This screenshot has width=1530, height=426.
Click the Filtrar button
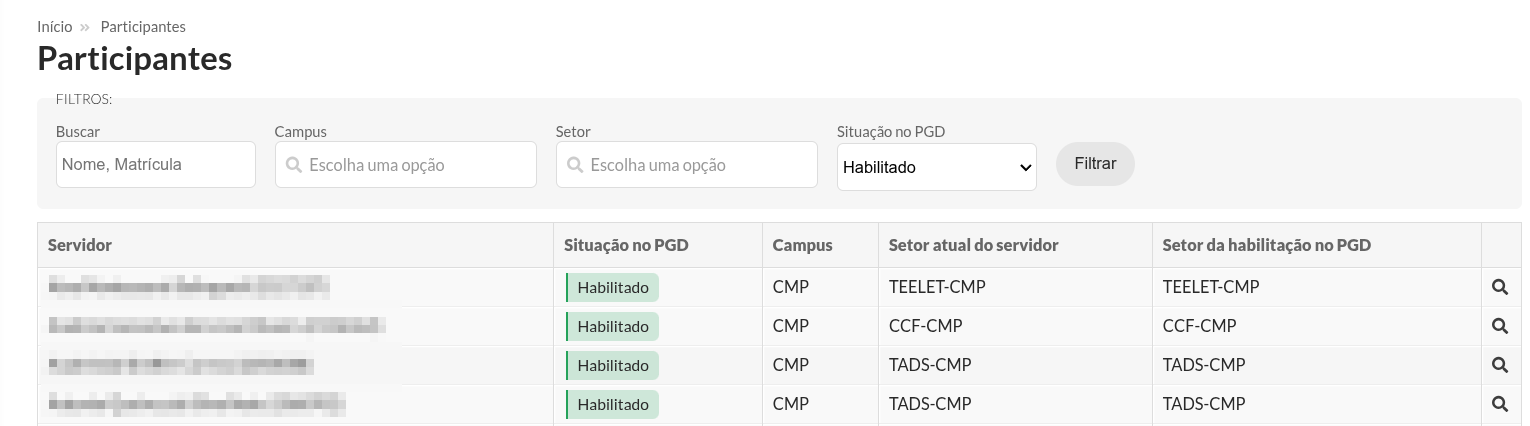1095,164
